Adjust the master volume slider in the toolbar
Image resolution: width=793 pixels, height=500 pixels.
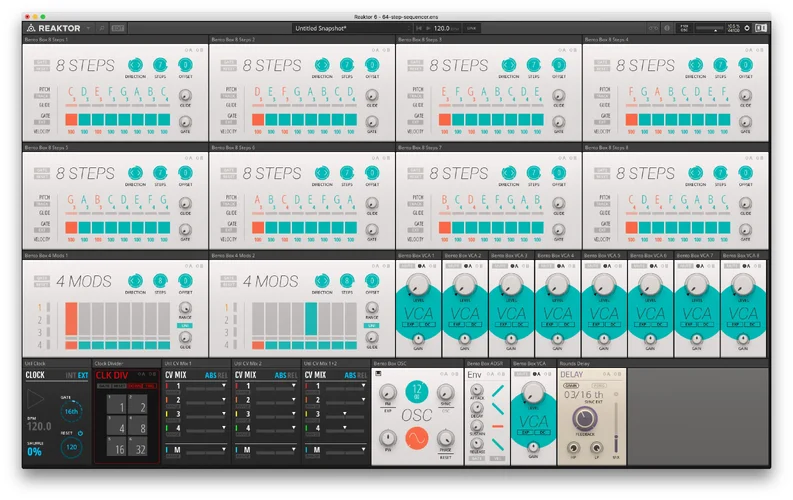(710, 28)
